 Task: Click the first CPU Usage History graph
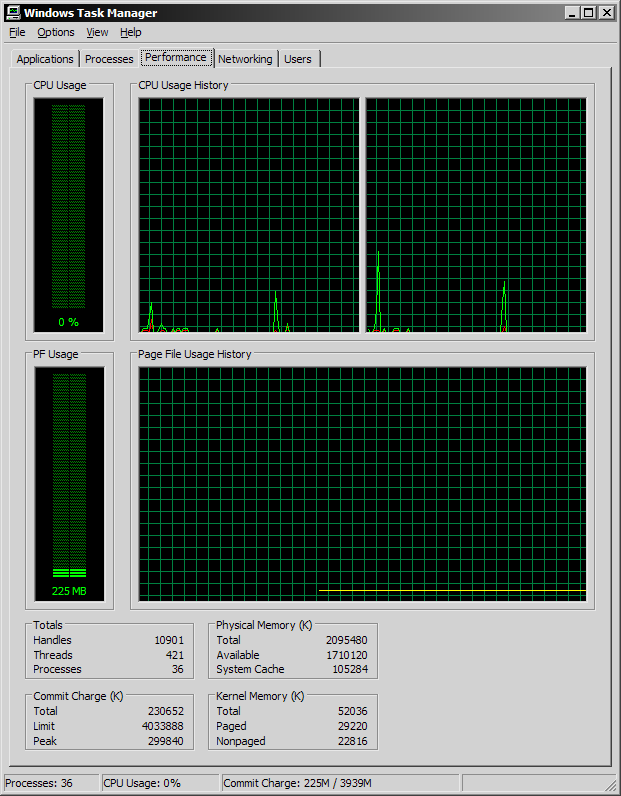(x=249, y=215)
